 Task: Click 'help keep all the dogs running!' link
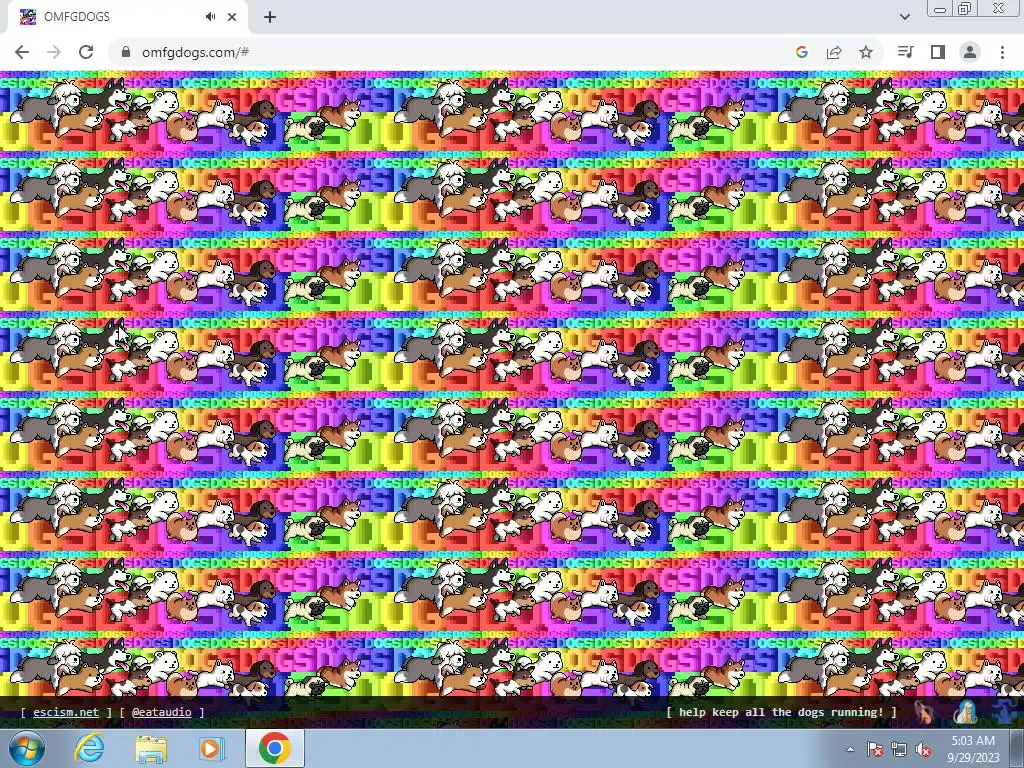point(781,712)
